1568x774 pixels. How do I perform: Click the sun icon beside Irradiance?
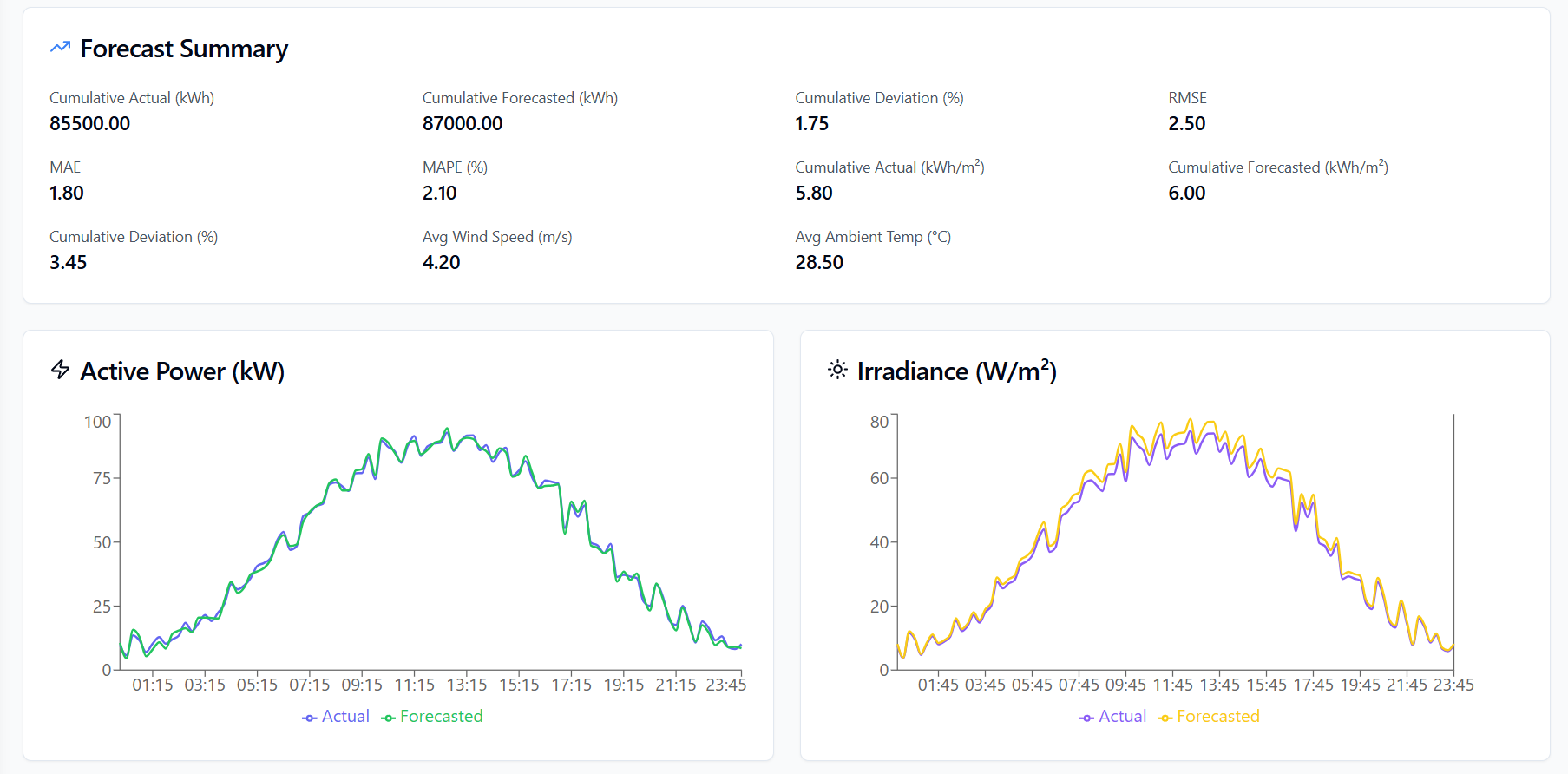[x=837, y=370]
